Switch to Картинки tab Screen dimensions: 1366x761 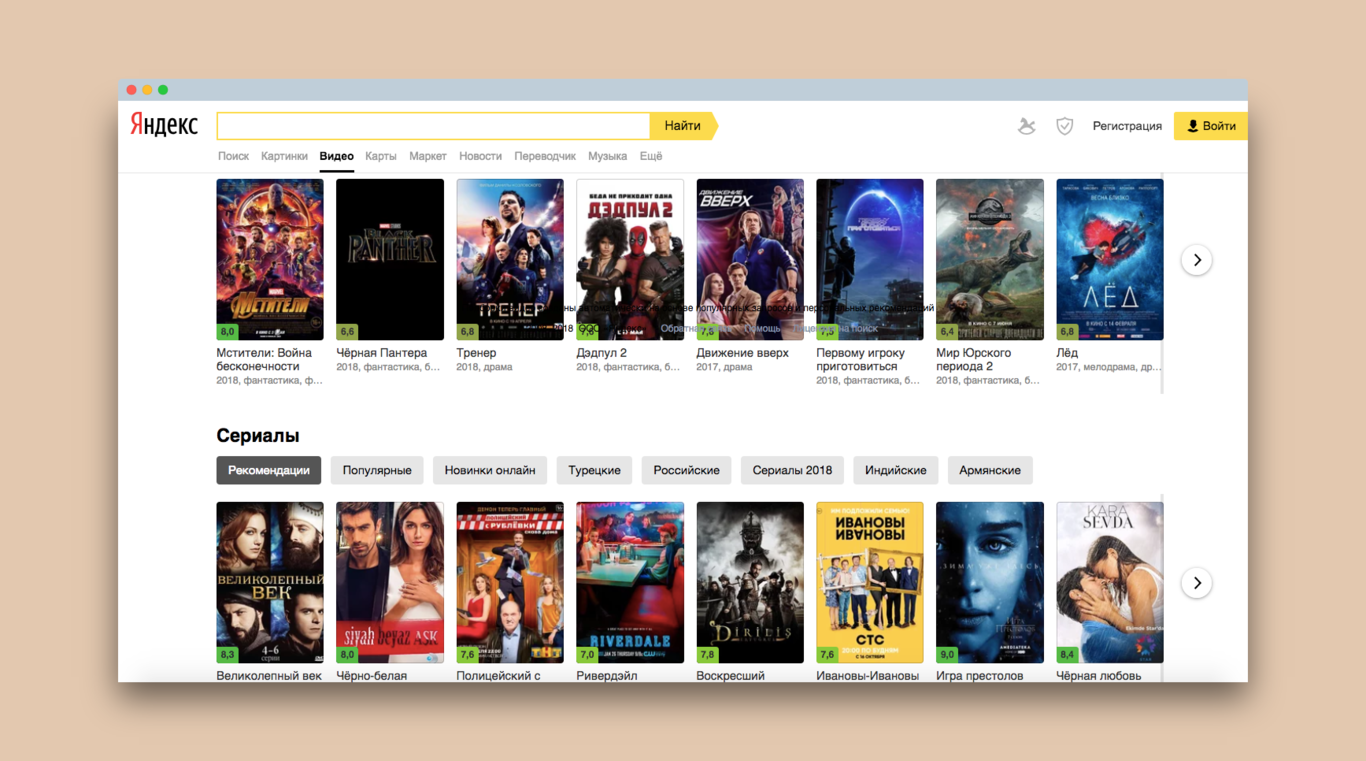284,156
